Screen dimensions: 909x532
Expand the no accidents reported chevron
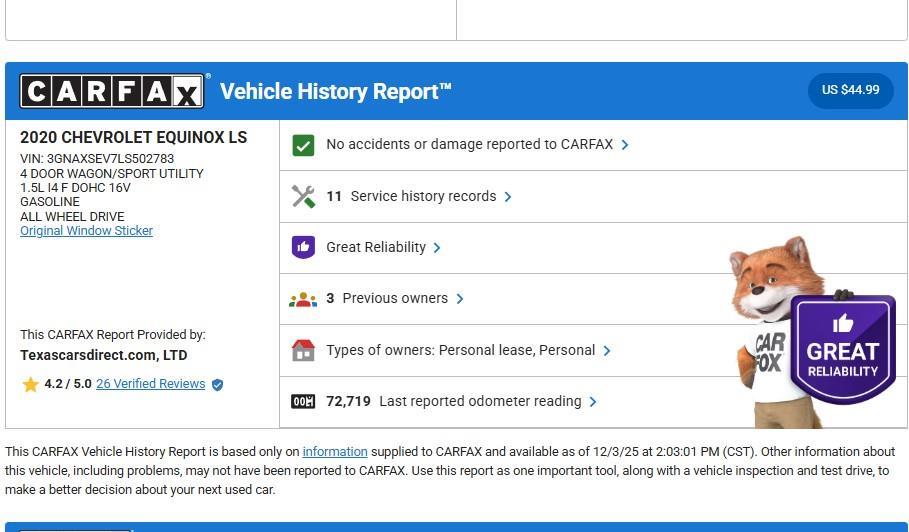coord(625,145)
